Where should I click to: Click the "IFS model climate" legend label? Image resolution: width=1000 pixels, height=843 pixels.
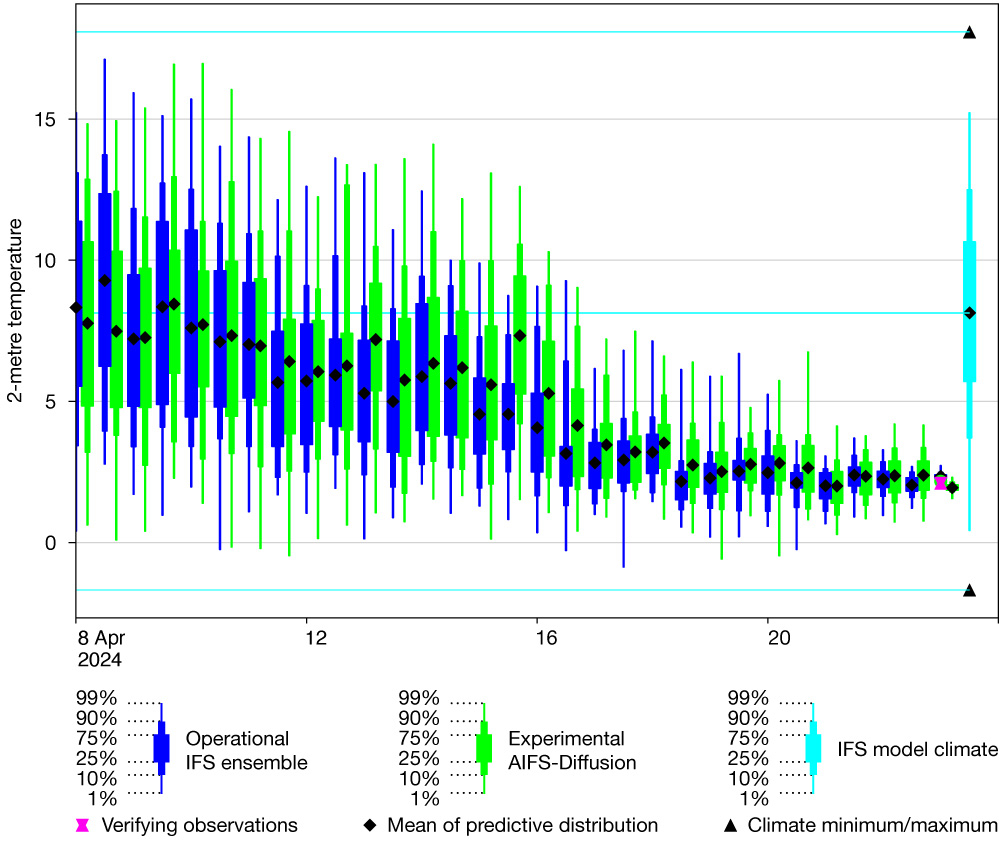tap(918, 749)
